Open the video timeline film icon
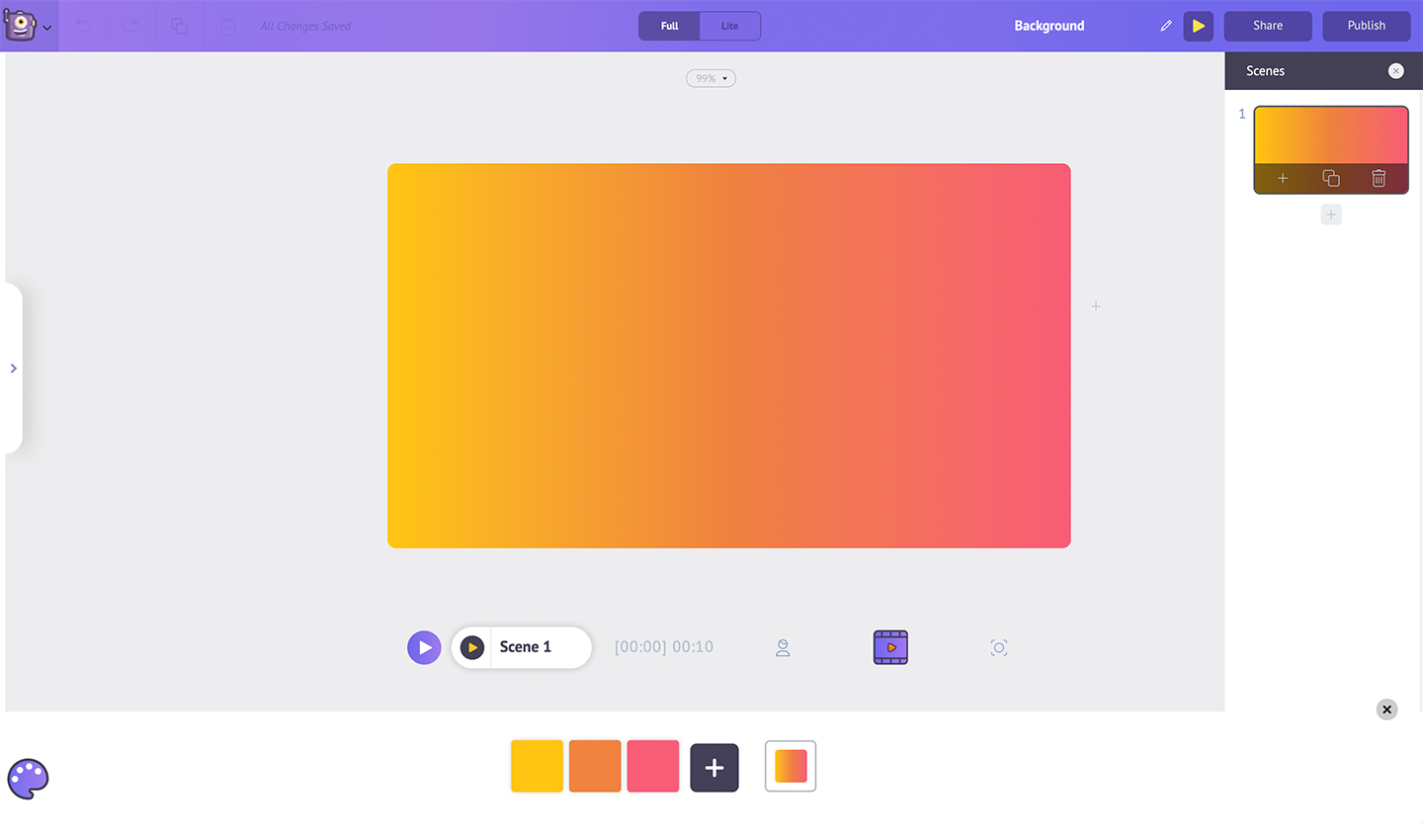The width and height of the screenshot is (1423, 840). point(890,647)
